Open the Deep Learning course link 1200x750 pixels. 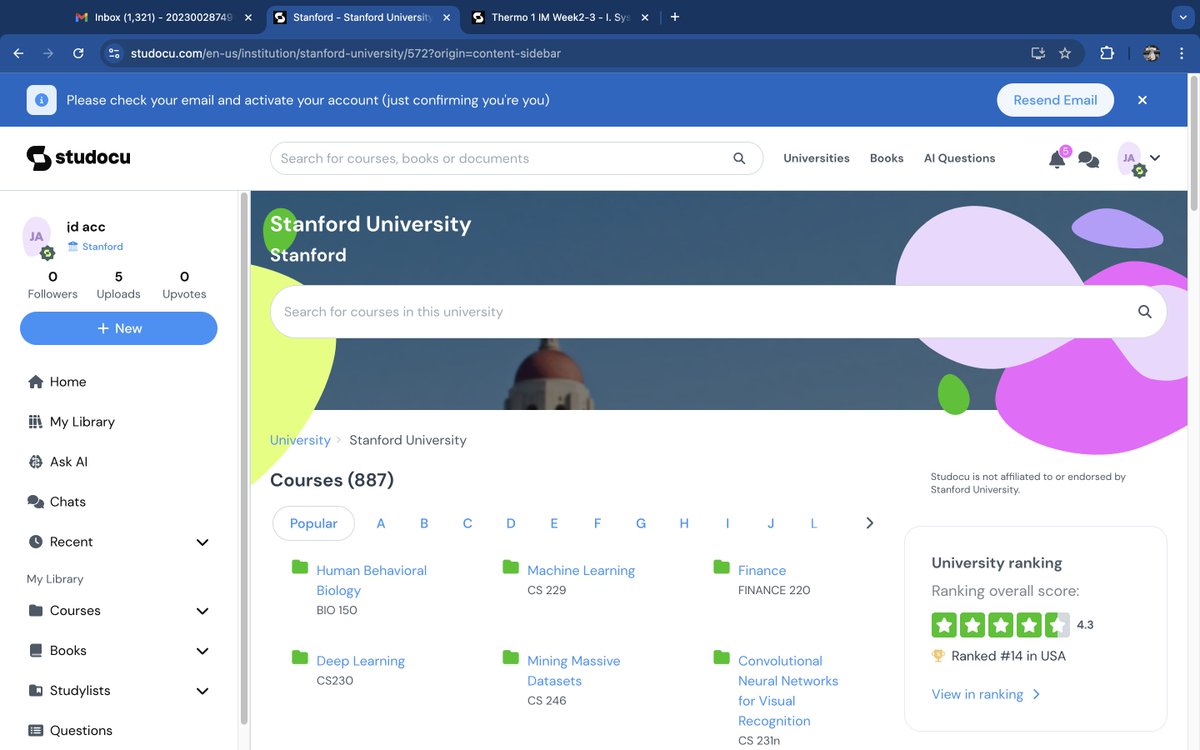360,661
